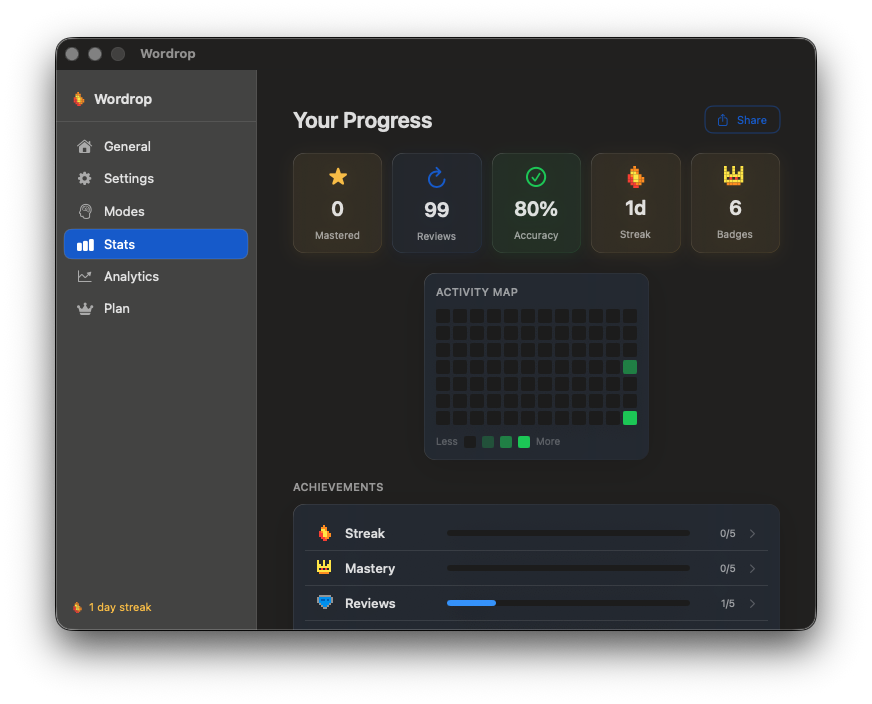Click the Badges crown icon
Screen dimensions: 872x704
coord(734,175)
